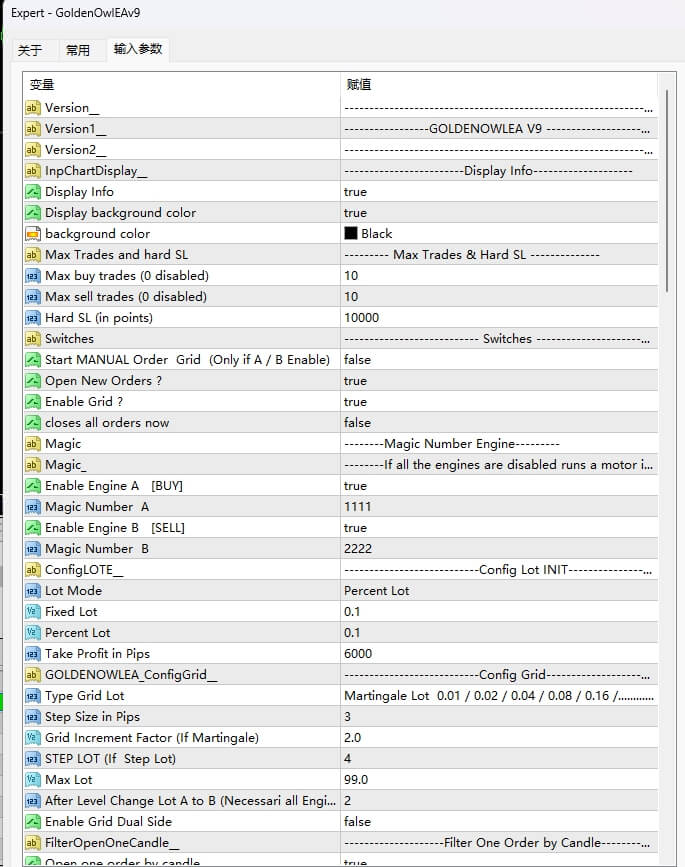Click the Black background color swatch

click(x=351, y=233)
